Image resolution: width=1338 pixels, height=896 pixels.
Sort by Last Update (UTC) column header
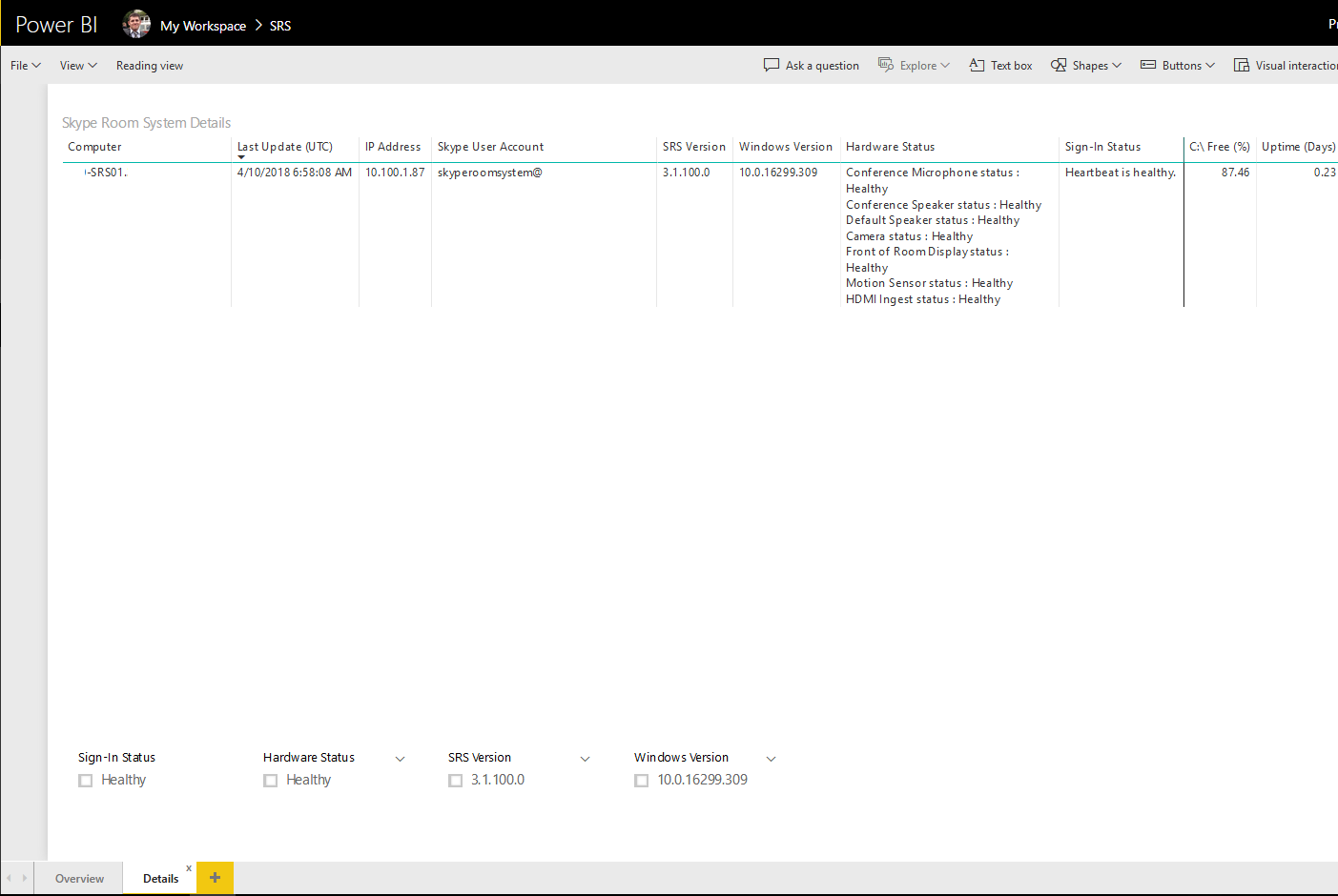(x=285, y=147)
